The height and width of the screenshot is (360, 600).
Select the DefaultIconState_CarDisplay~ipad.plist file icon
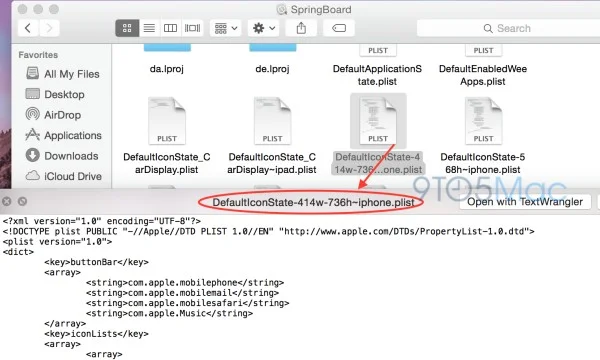(272, 121)
